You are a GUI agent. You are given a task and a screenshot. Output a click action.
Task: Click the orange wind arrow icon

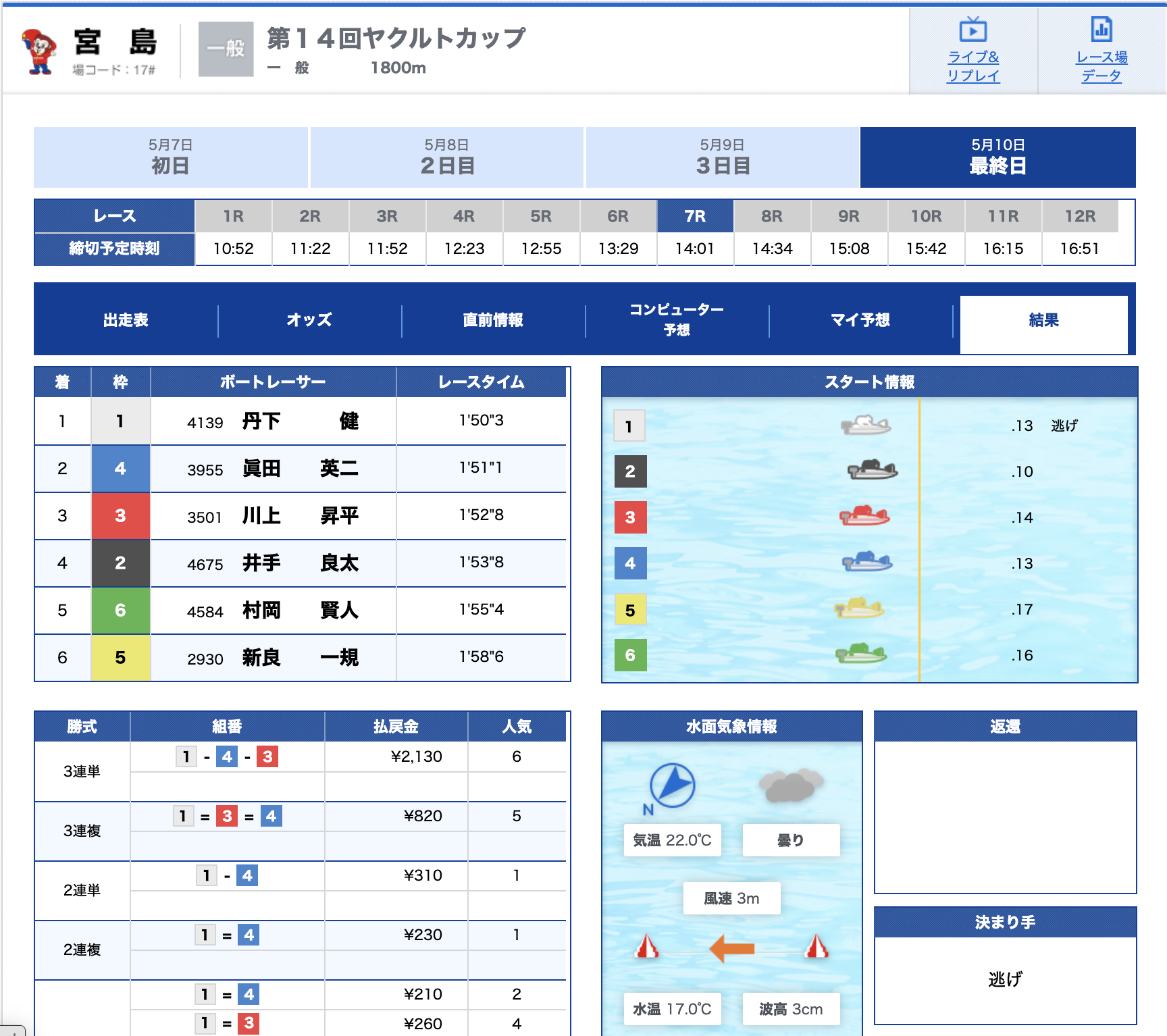click(732, 948)
